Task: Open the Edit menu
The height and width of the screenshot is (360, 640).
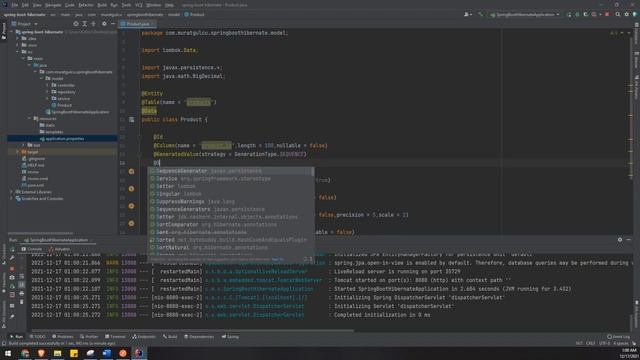Action: (25, 5)
